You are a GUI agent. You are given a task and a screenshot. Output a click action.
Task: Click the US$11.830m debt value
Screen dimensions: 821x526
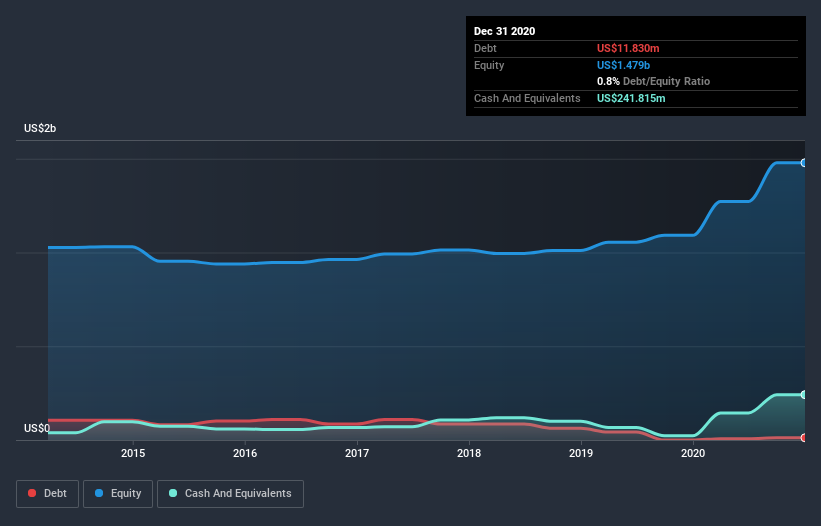point(628,48)
